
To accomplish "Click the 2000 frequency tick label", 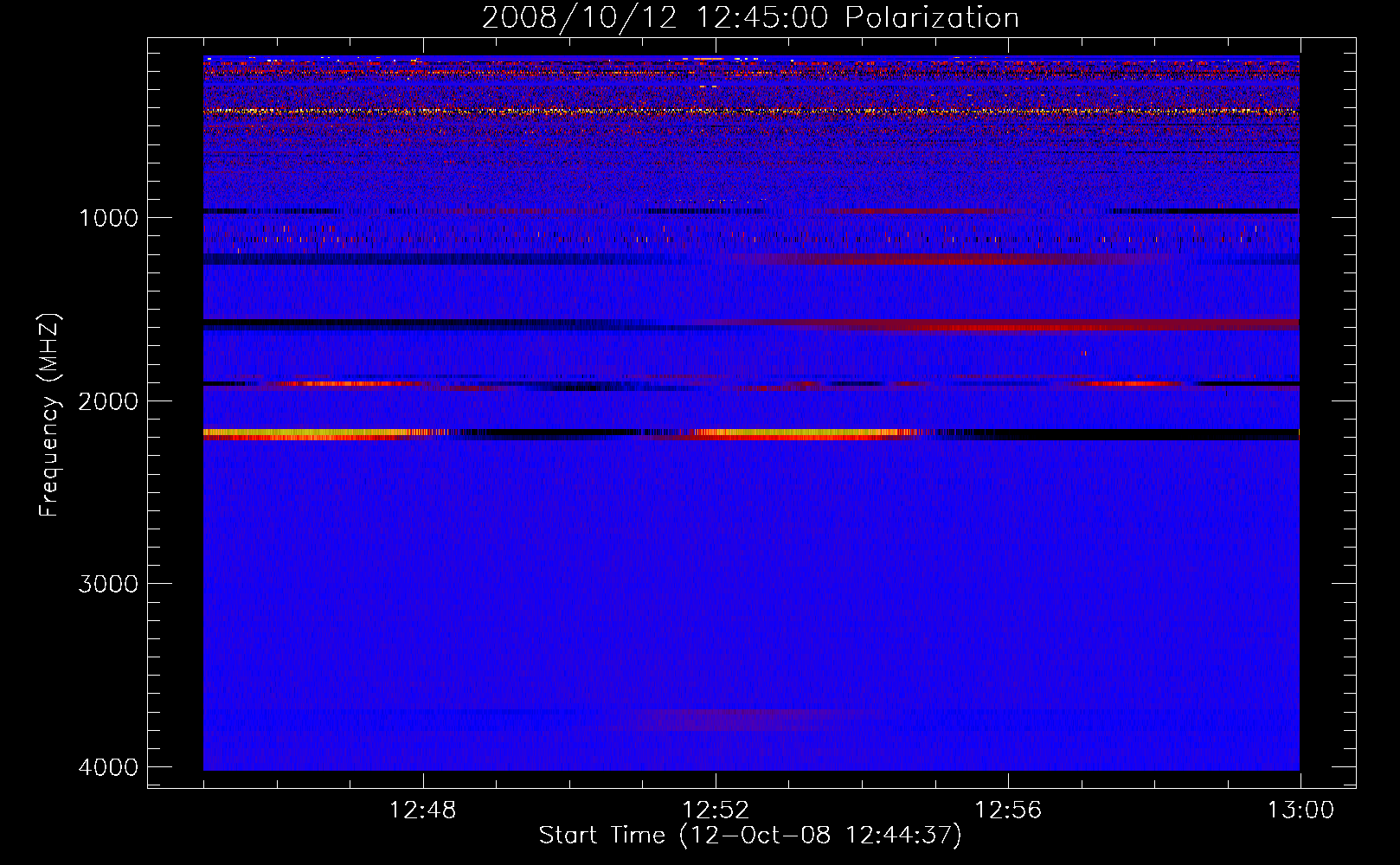I will [108, 400].
